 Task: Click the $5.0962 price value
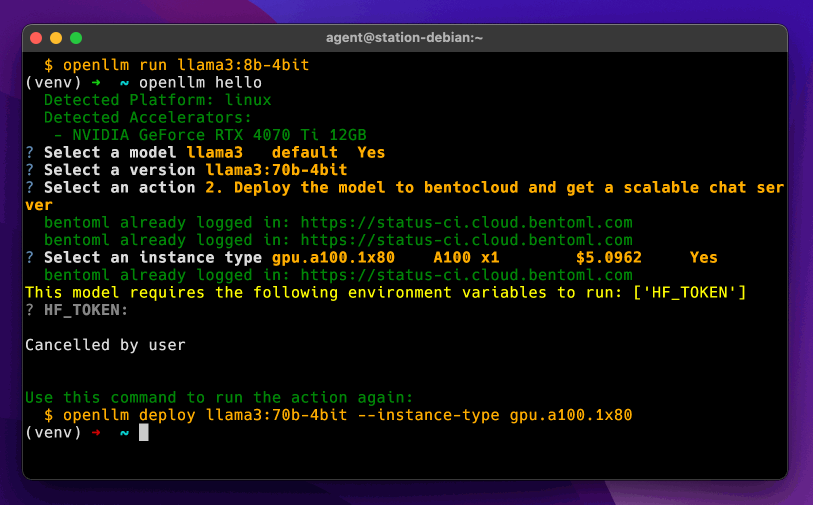[609, 258]
